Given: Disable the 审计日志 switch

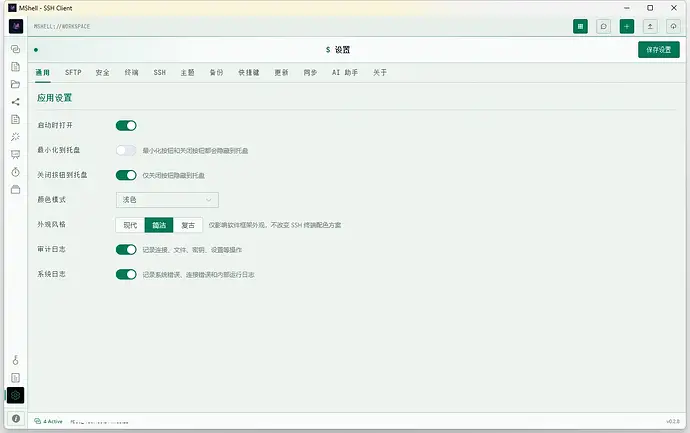Looking at the screenshot, I should coord(126,250).
